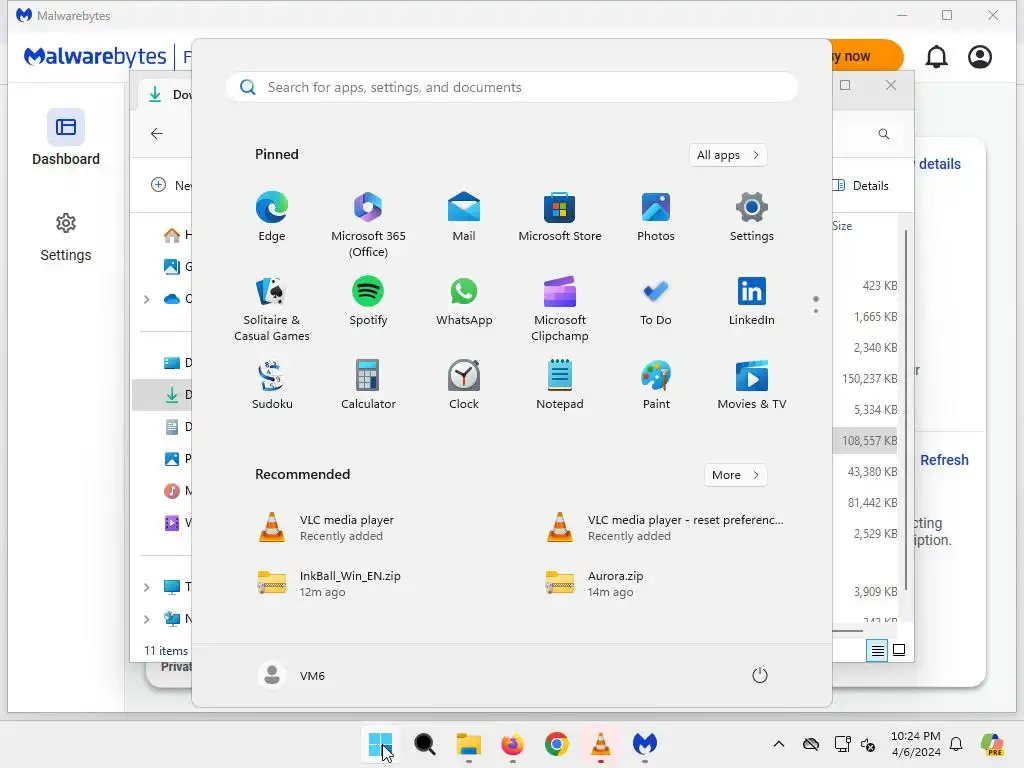Expand This PC node in navigation pane
Image resolution: width=1024 pixels, height=768 pixels.
coord(147,587)
